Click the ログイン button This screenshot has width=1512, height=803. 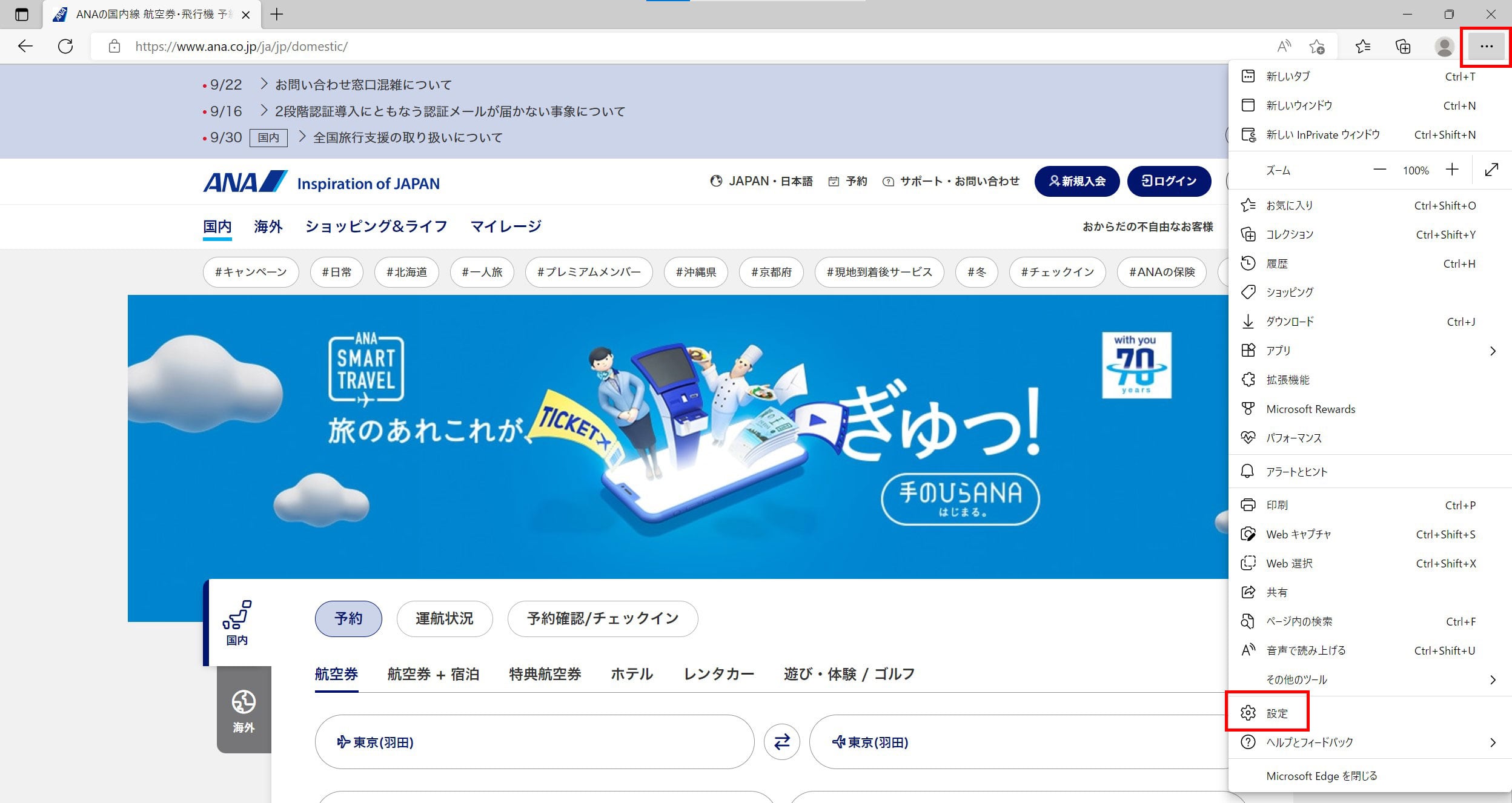click(x=1169, y=181)
